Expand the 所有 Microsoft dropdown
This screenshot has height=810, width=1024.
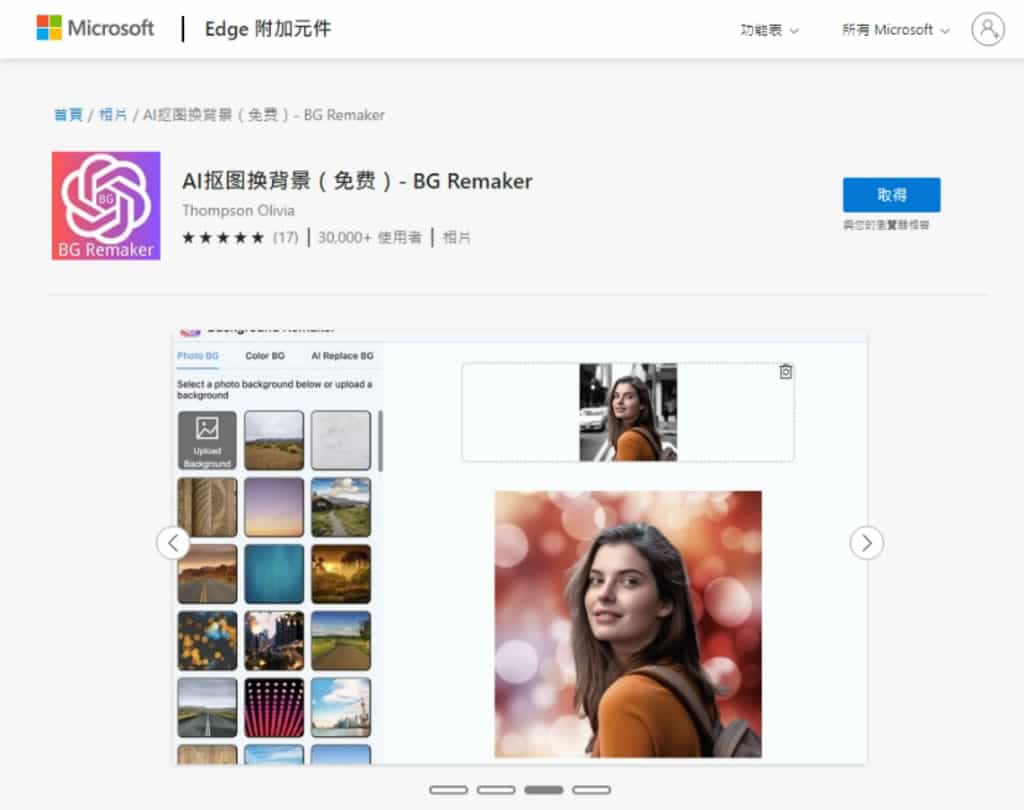pos(895,30)
